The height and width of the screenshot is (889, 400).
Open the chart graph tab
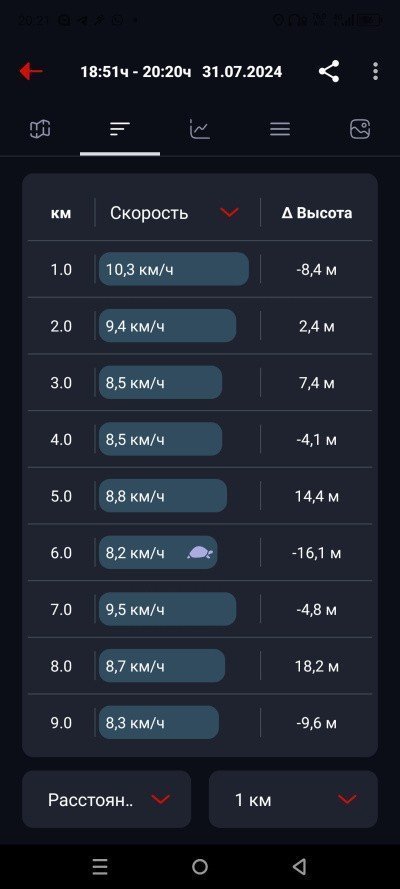coord(199,129)
